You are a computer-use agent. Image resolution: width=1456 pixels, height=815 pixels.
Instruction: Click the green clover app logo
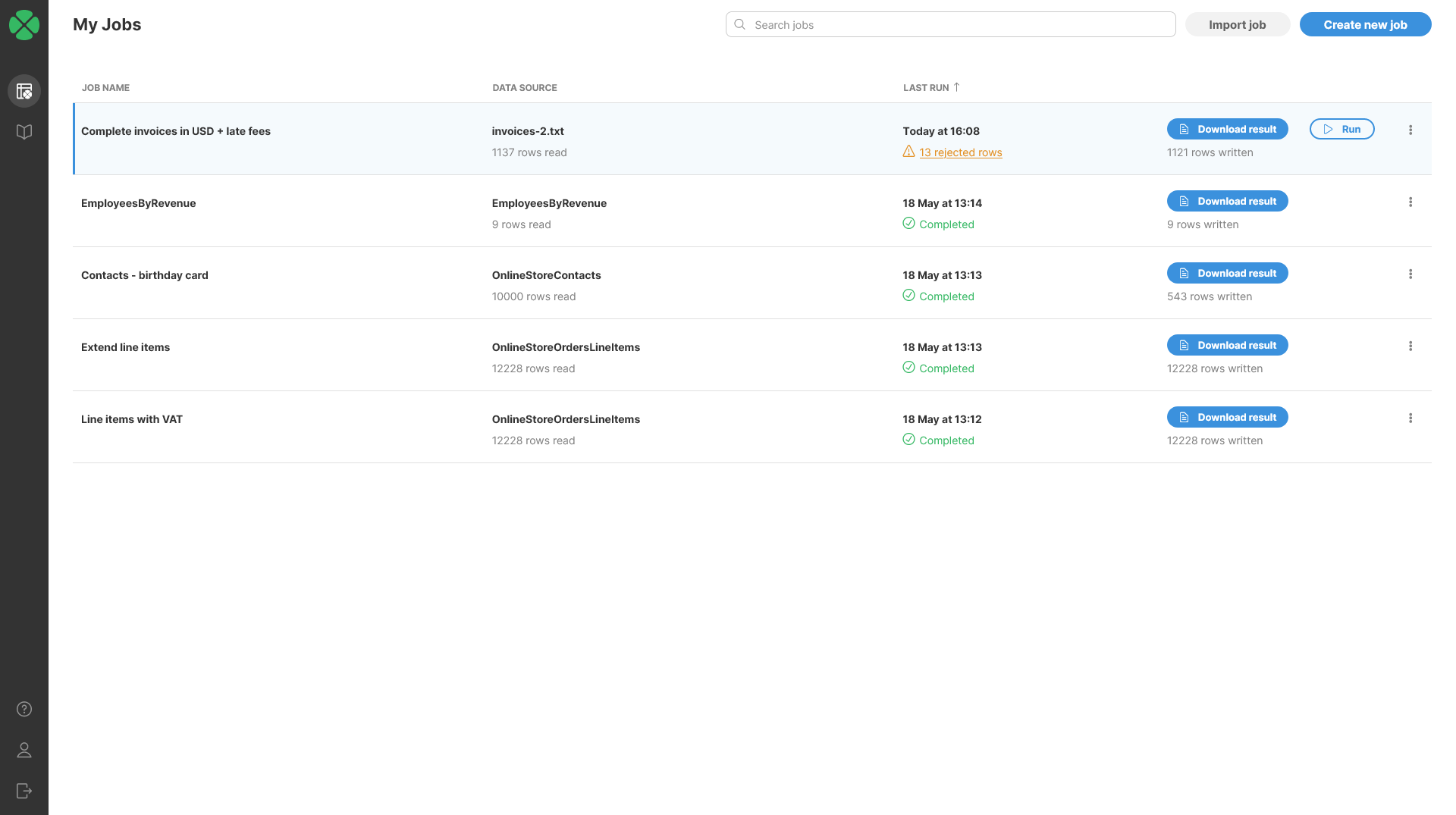pyautogui.click(x=24, y=24)
